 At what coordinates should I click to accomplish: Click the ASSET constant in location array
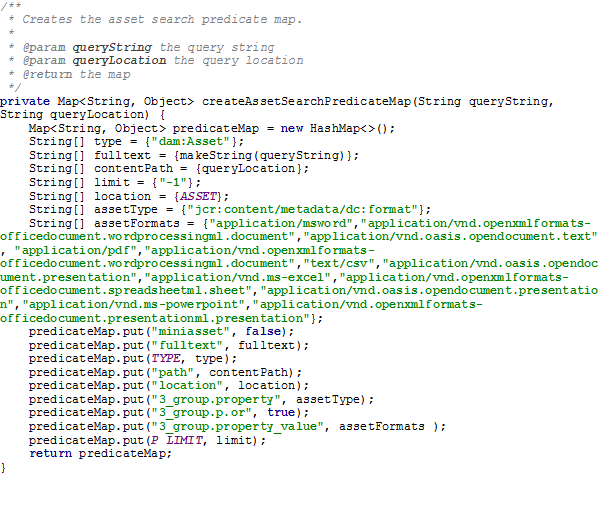pos(198,196)
